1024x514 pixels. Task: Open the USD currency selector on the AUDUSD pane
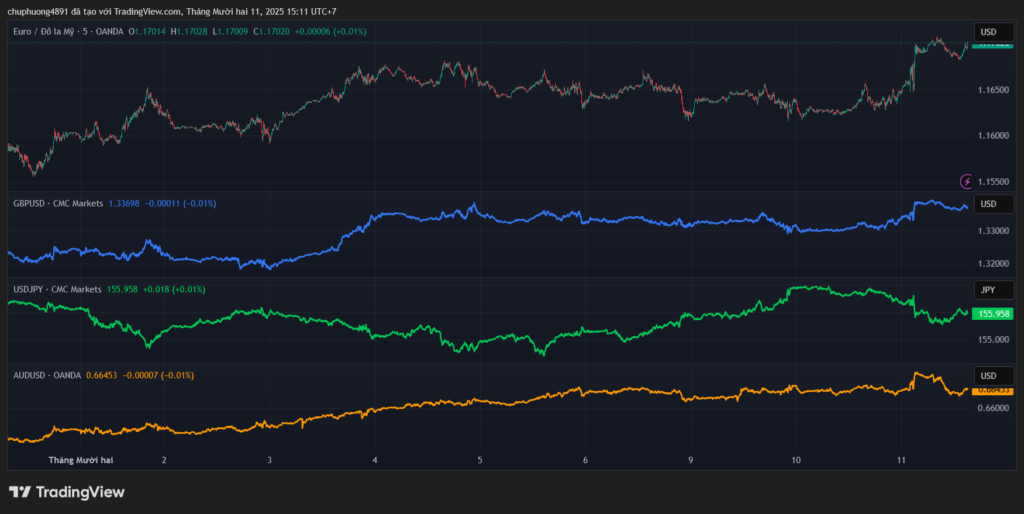click(x=988, y=375)
